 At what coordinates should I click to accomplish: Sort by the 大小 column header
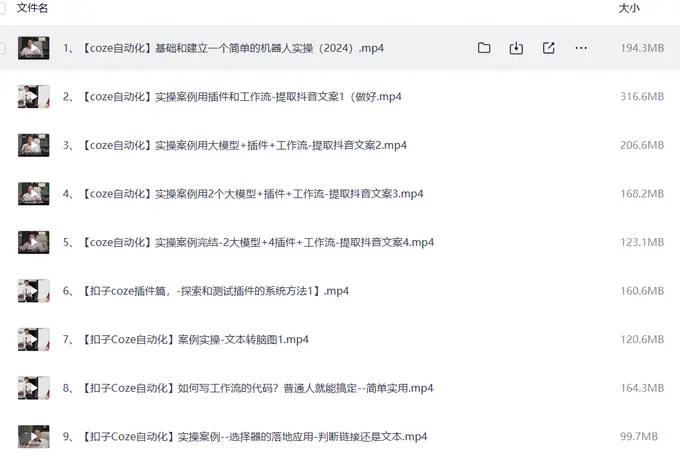[629, 8]
